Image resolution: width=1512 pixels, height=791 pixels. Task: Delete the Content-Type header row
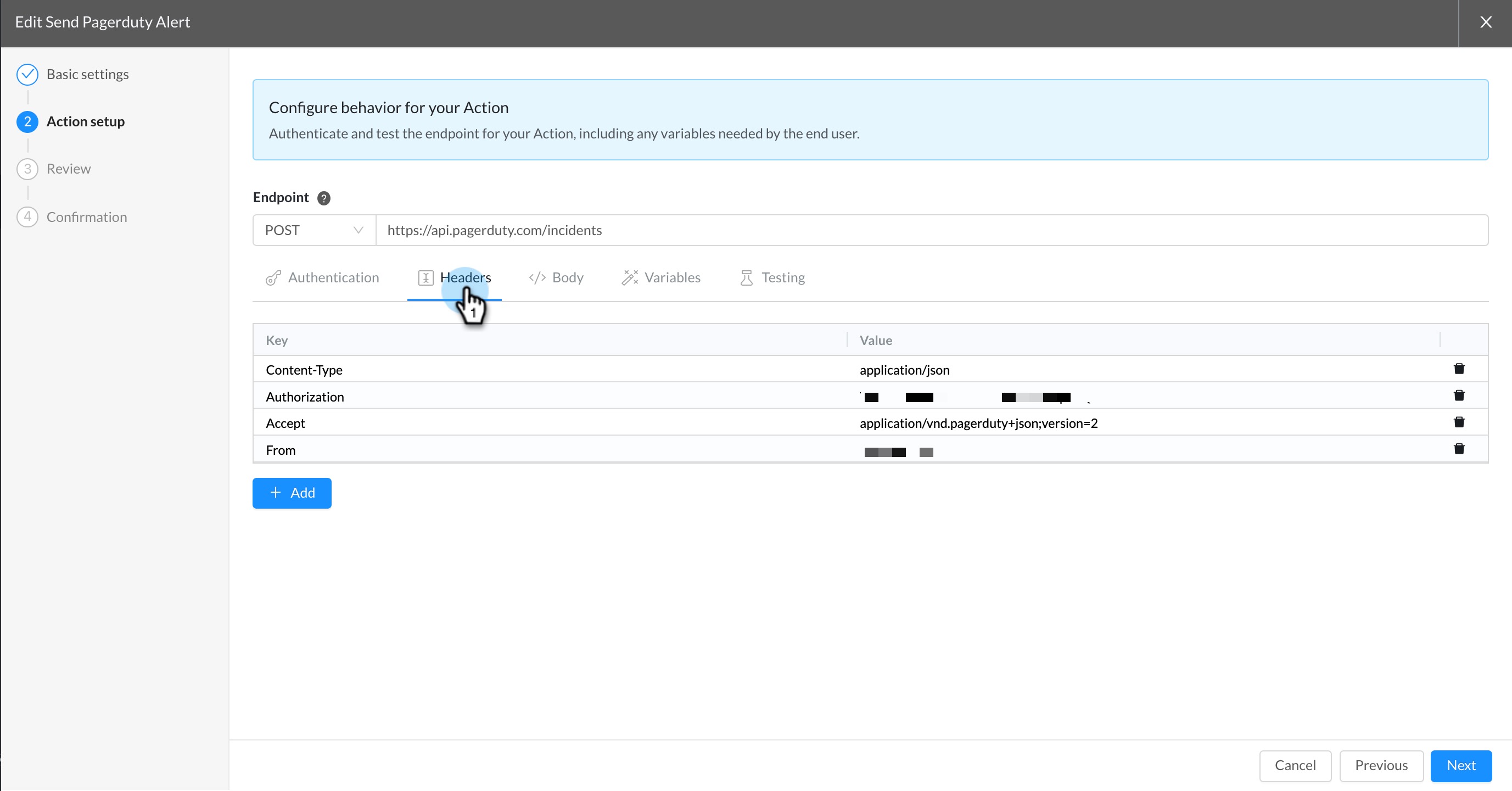[1459, 369]
